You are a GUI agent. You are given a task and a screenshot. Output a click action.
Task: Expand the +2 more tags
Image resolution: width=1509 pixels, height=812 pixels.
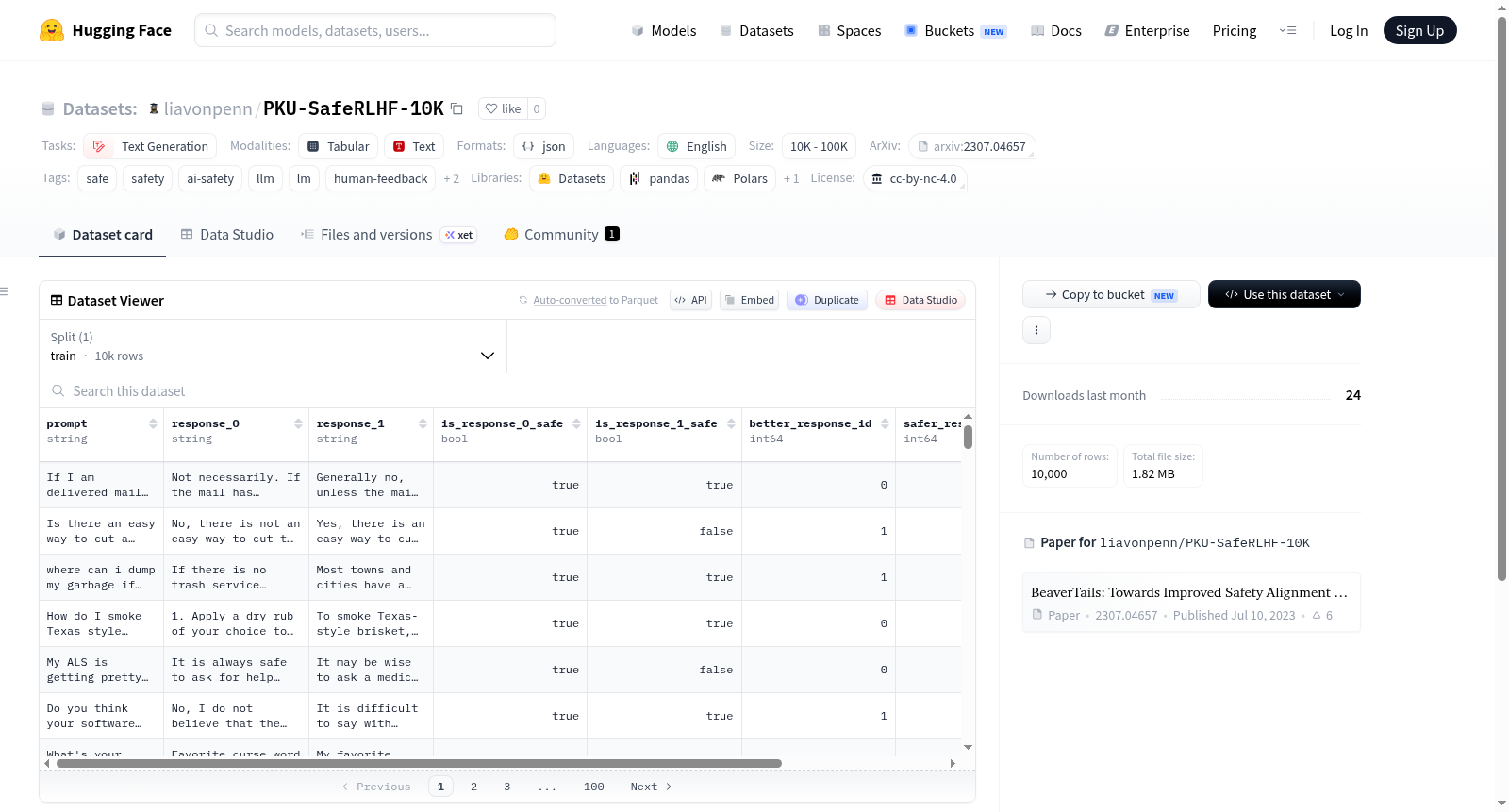tap(452, 178)
